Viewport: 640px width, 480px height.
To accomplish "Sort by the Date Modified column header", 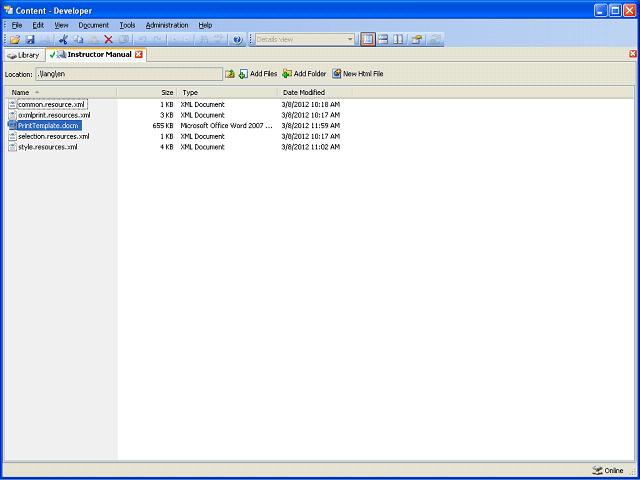I will pyautogui.click(x=315, y=93).
